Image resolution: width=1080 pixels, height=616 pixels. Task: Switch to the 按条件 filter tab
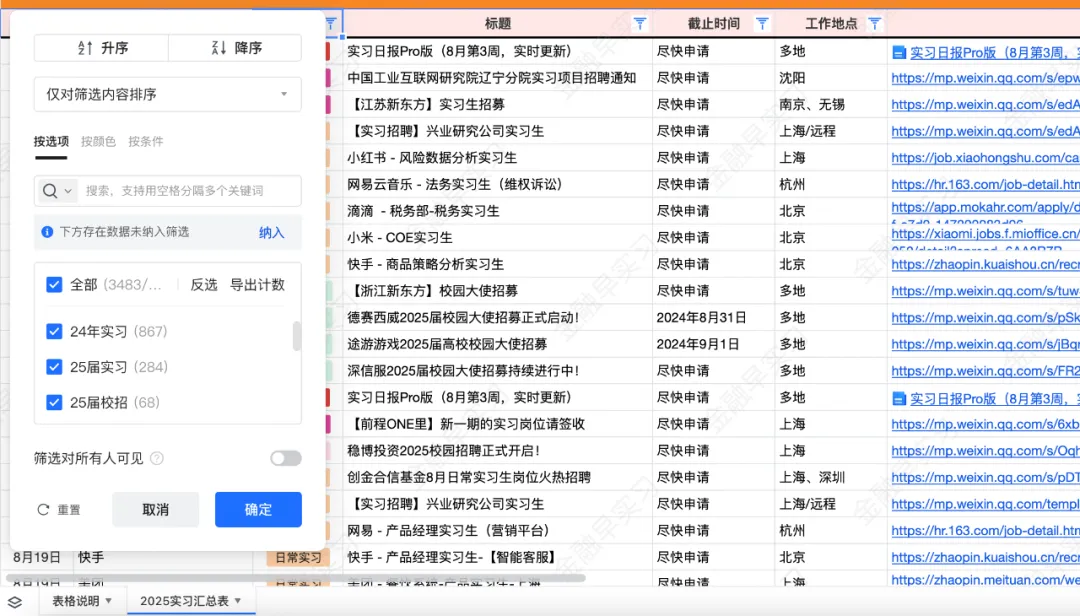[x=146, y=140]
